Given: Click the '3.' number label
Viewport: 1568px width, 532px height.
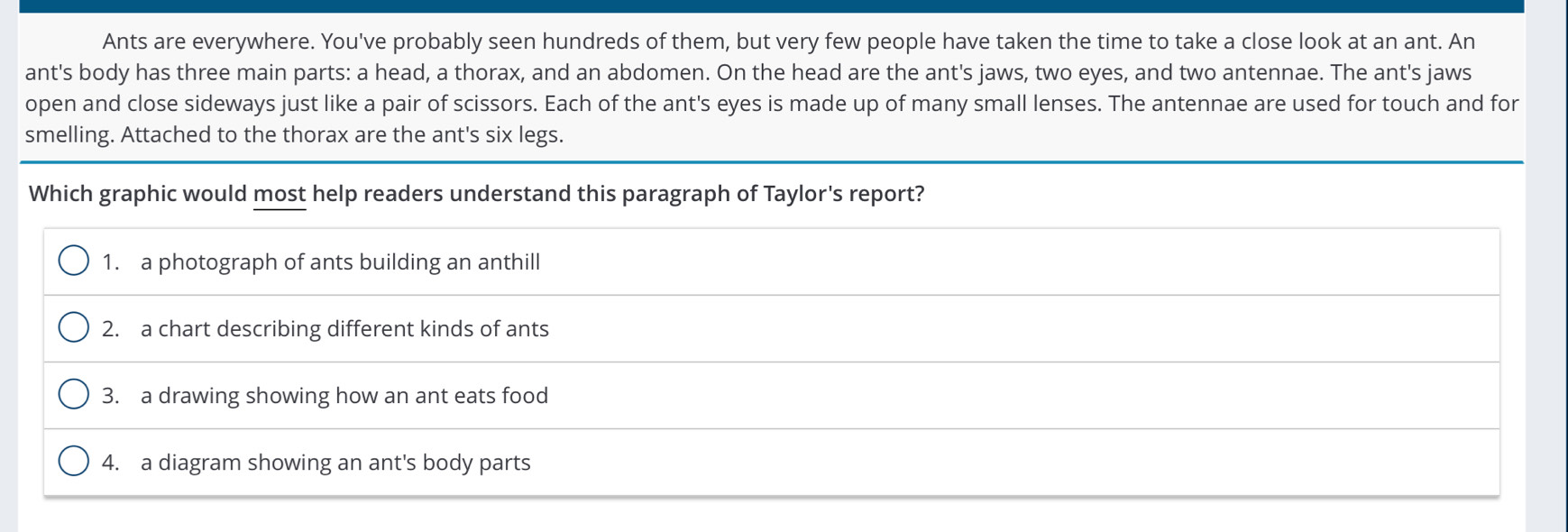Looking at the screenshot, I should (111, 396).
